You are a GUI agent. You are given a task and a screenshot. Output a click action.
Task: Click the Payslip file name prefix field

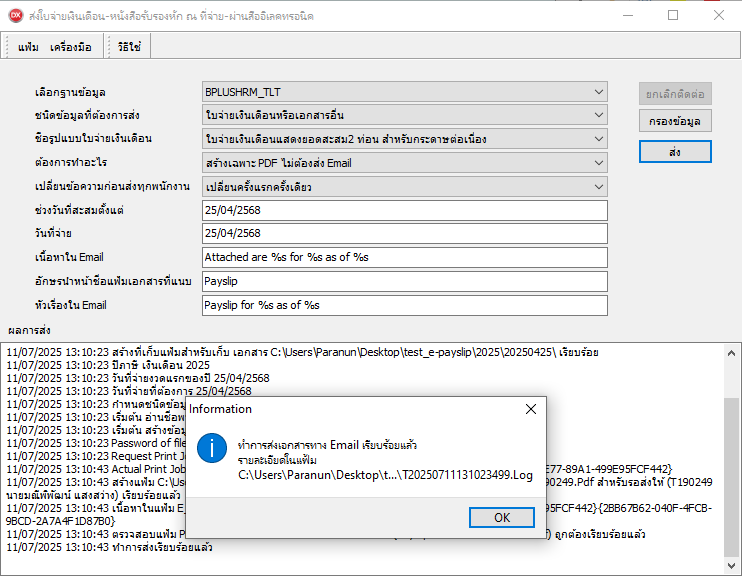(x=403, y=282)
